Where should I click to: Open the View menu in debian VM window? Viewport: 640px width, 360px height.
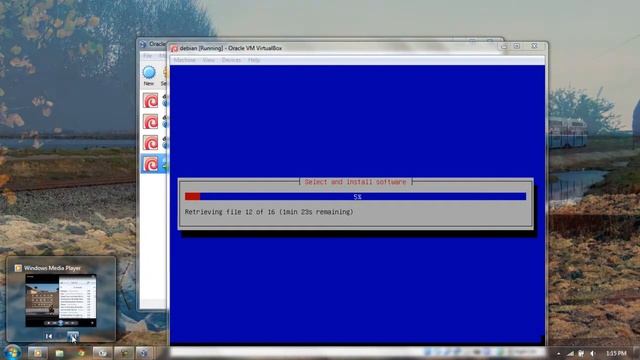209,60
